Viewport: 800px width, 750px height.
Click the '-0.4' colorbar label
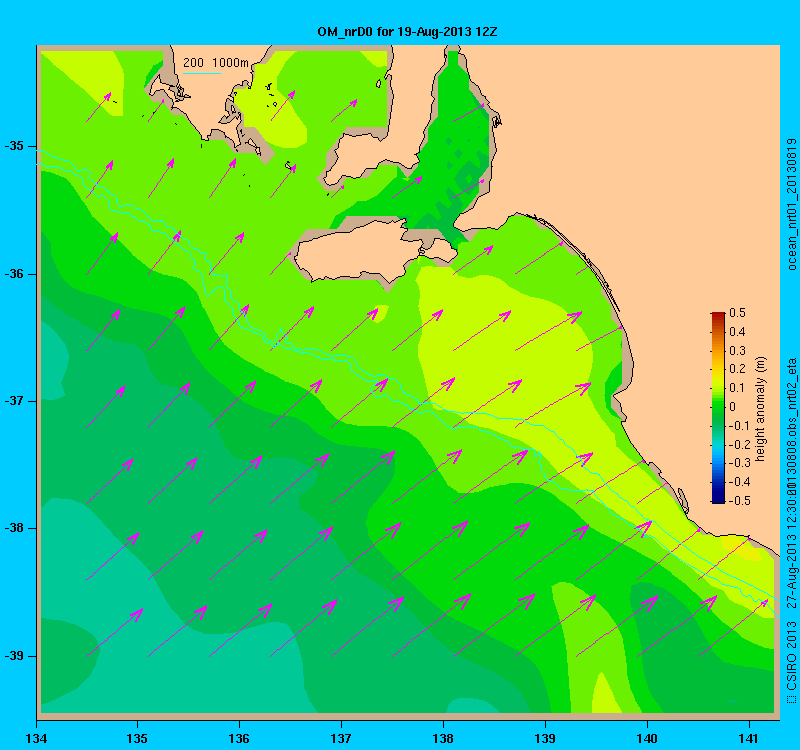pyautogui.click(x=739, y=482)
